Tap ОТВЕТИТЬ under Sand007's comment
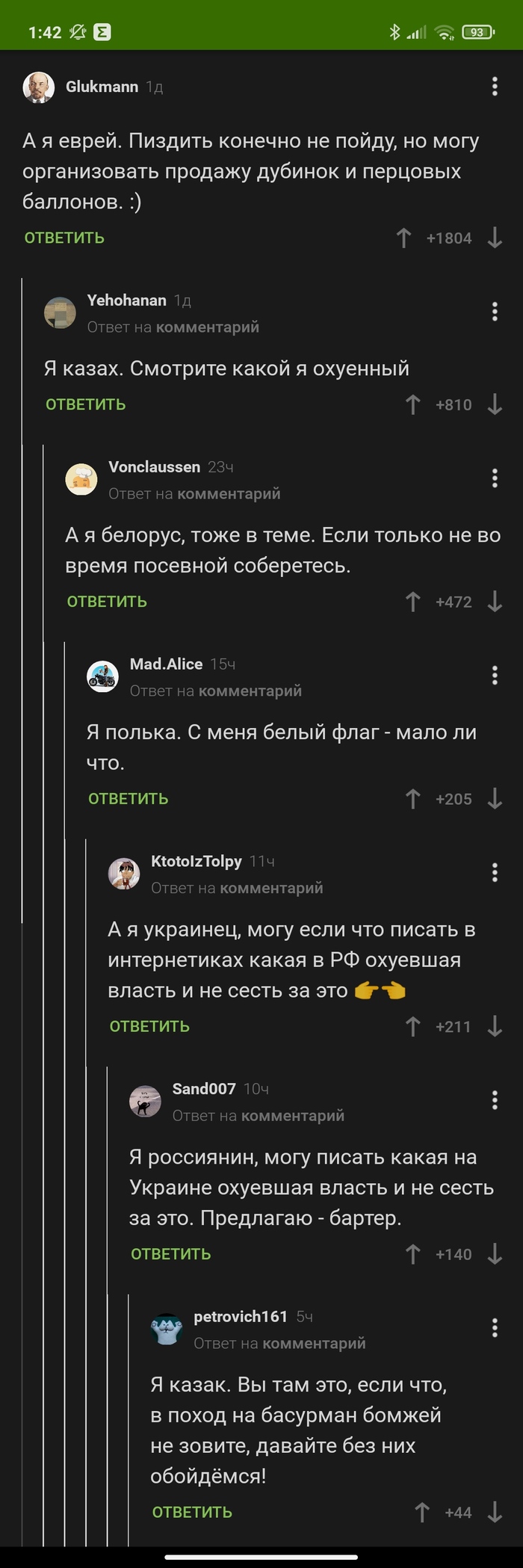The height and width of the screenshot is (1568, 523). click(171, 1254)
